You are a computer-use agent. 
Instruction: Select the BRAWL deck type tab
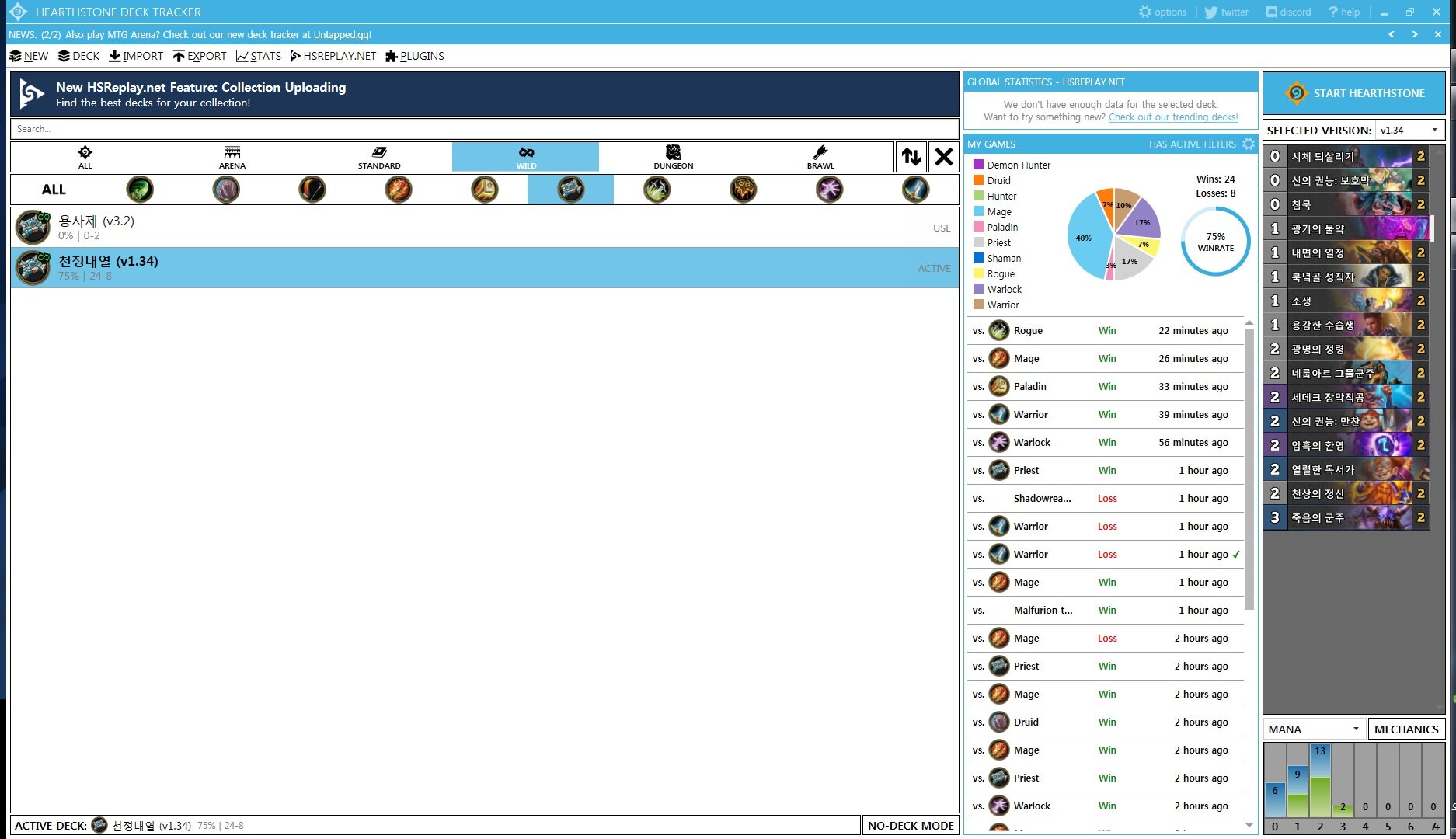820,157
